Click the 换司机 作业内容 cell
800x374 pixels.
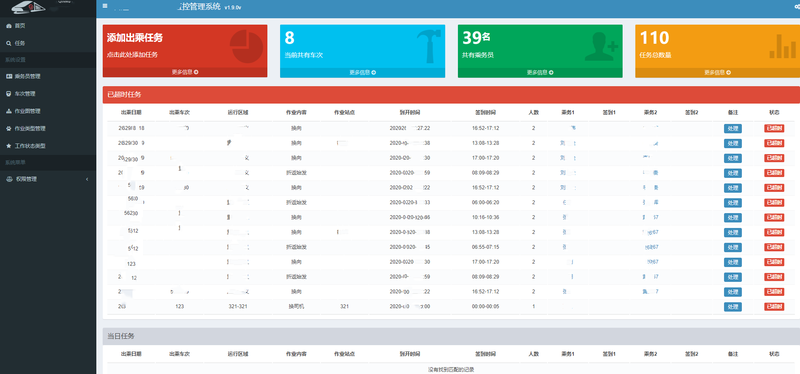pyautogui.click(x=296, y=307)
